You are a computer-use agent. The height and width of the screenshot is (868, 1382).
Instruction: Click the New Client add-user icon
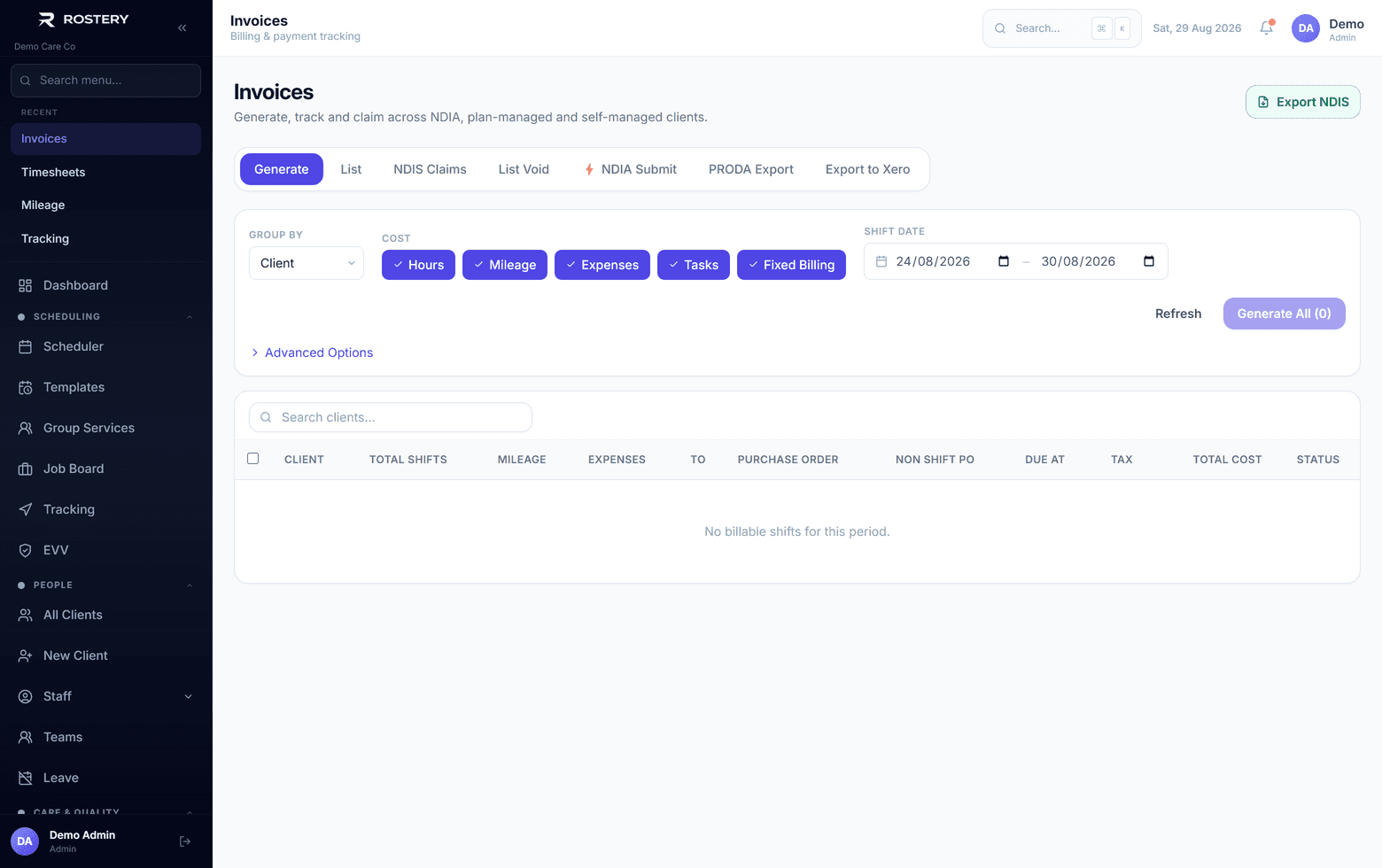[26, 655]
